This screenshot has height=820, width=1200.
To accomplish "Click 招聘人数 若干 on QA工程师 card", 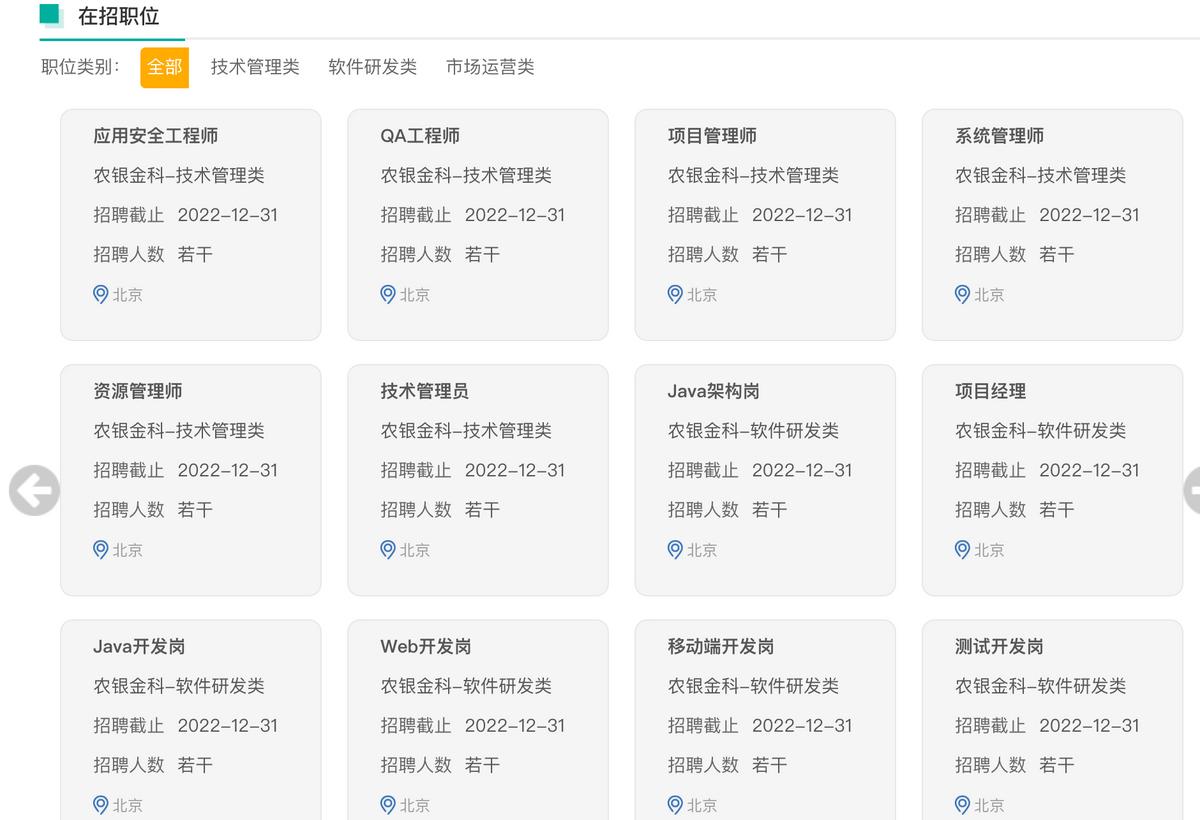I will point(440,254).
